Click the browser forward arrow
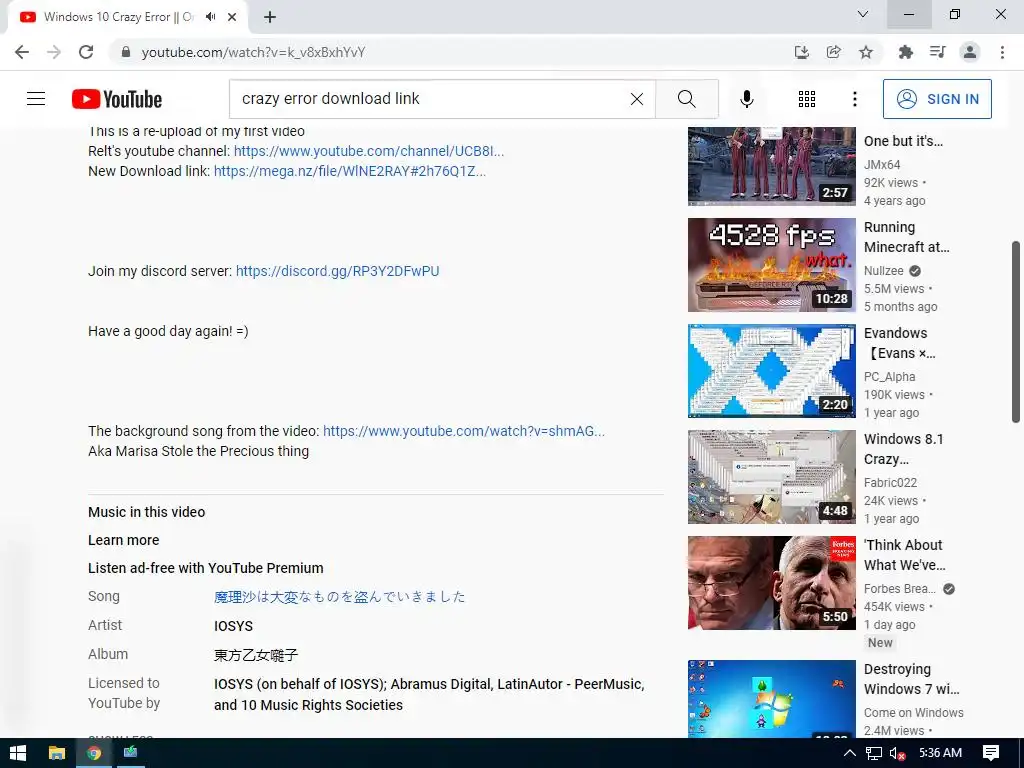Screen dimensions: 1024x768 pyautogui.click(x=54, y=52)
